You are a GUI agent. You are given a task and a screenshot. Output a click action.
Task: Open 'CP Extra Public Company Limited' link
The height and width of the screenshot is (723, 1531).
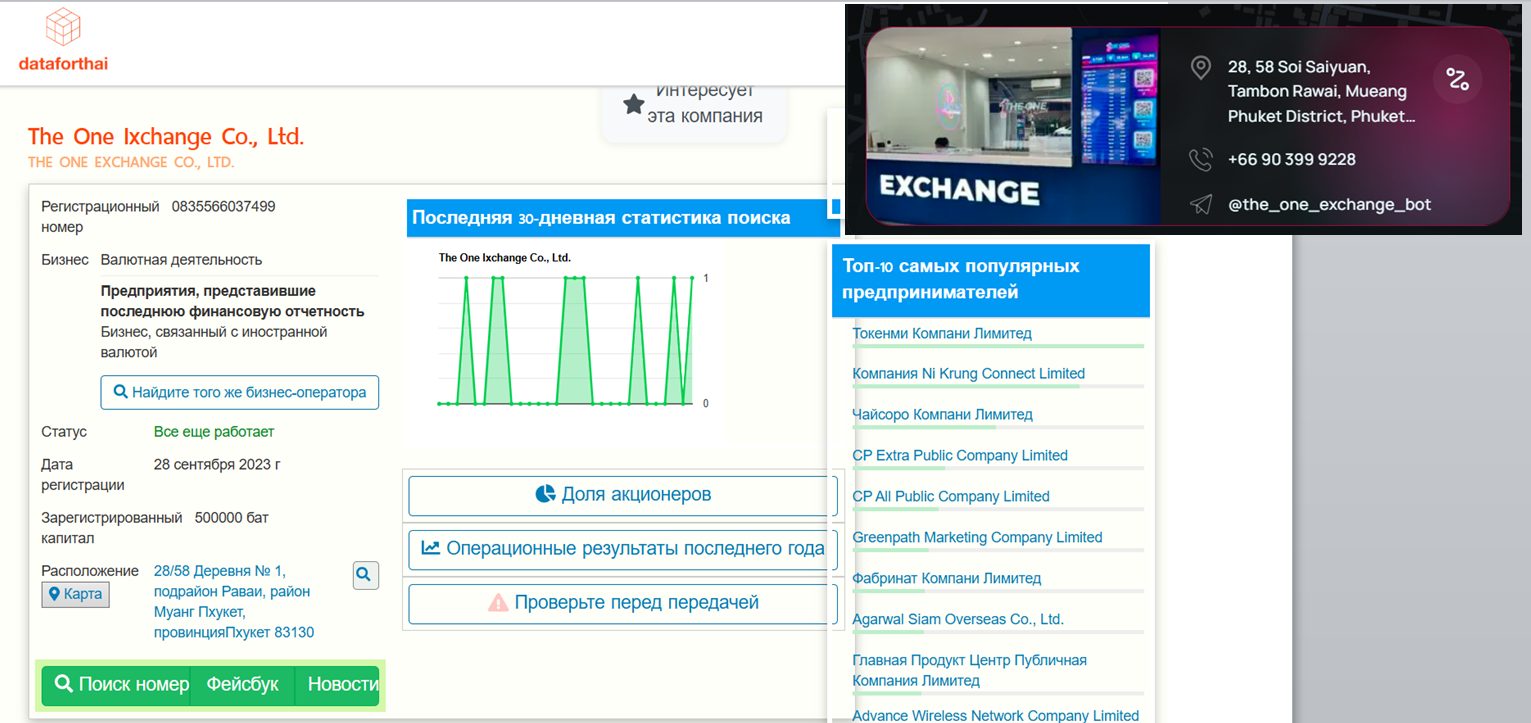coord(960,455)
